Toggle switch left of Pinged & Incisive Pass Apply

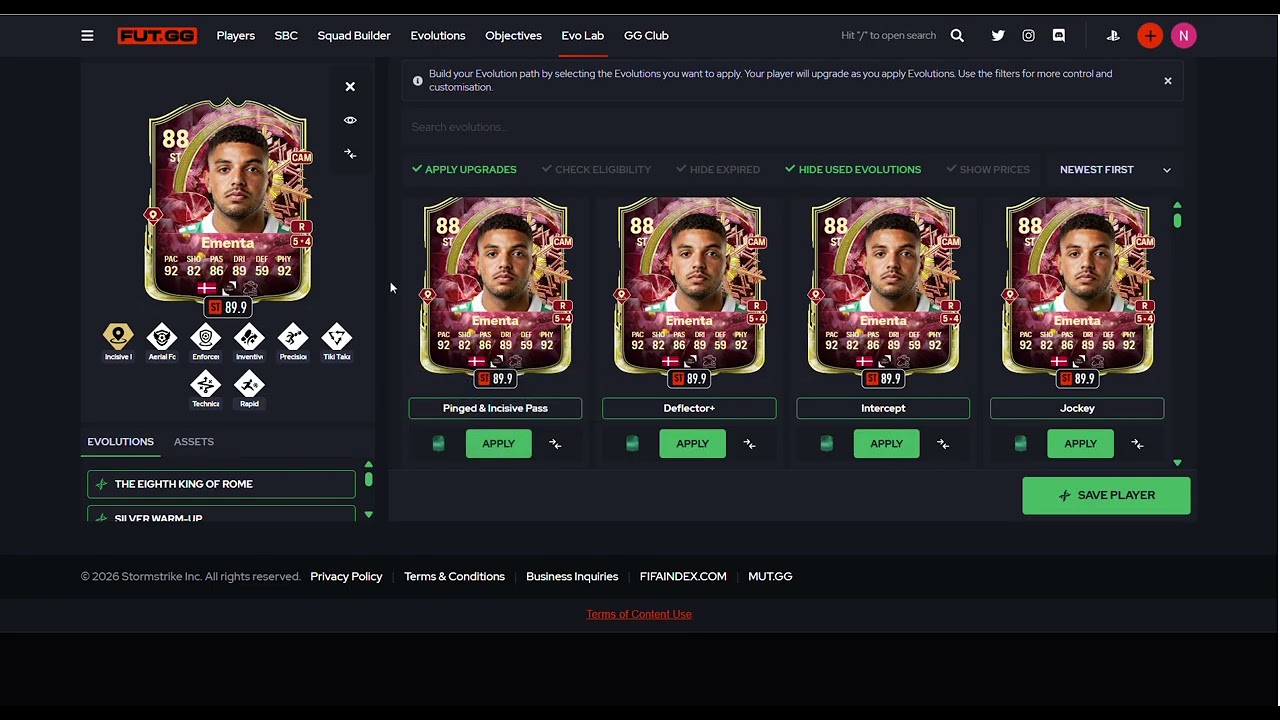click(x=438, y=444)
